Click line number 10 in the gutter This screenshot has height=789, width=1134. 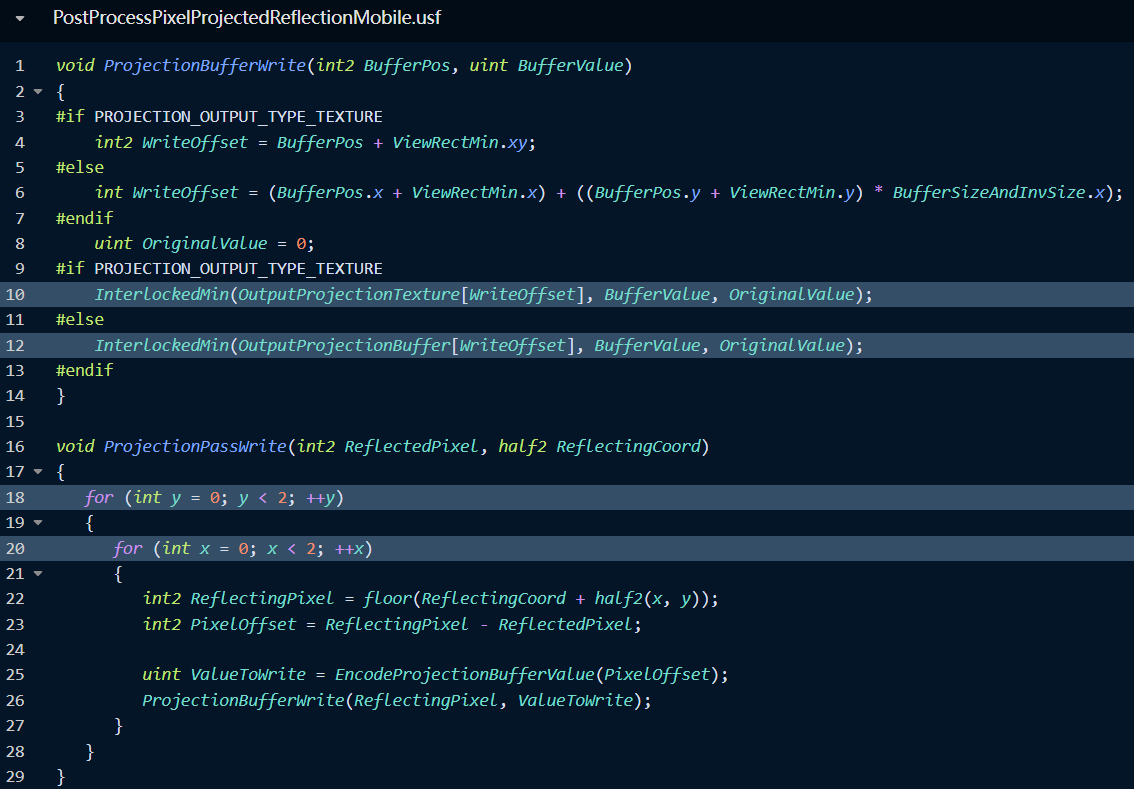tap(19, 295)
